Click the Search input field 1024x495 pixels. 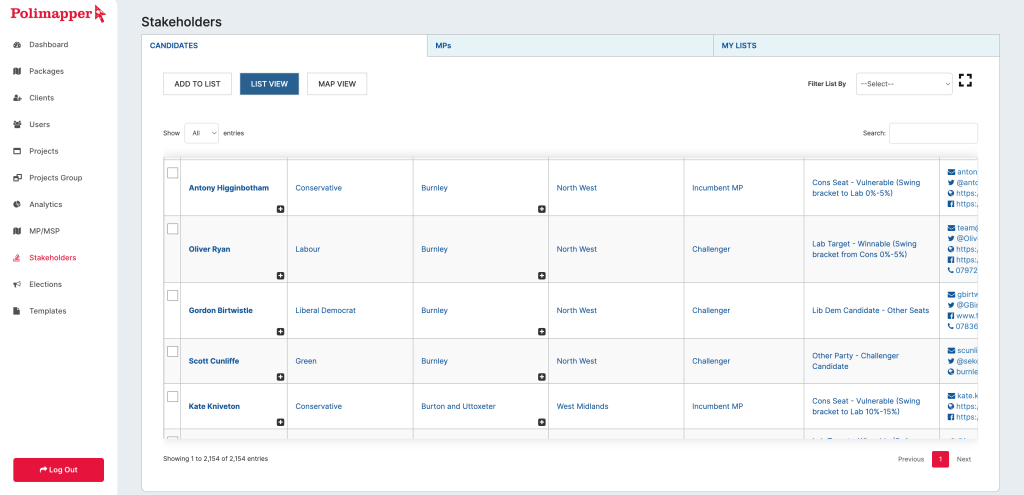[x=933, y=133]
